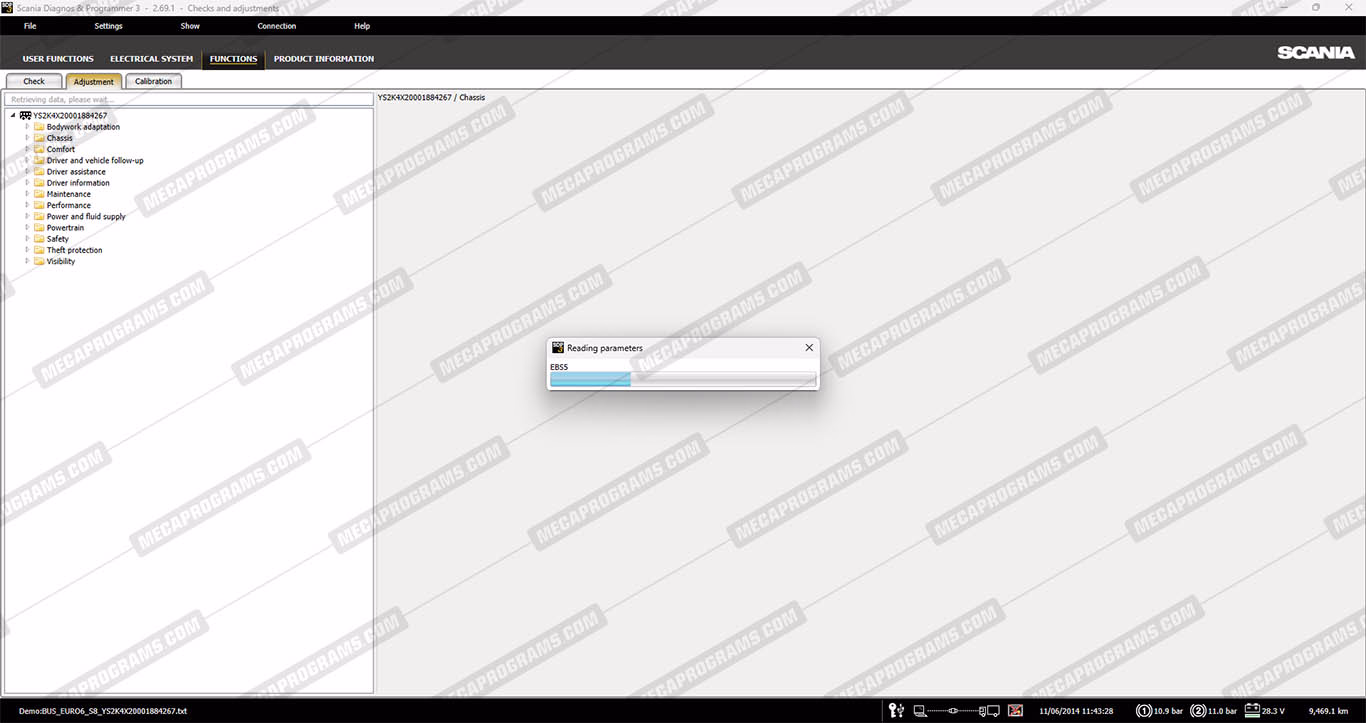Click the computer-to-vehicle connection icon
Image resolution: width=1366 pixels, height=723 pixels.
(x=955, y=711)
